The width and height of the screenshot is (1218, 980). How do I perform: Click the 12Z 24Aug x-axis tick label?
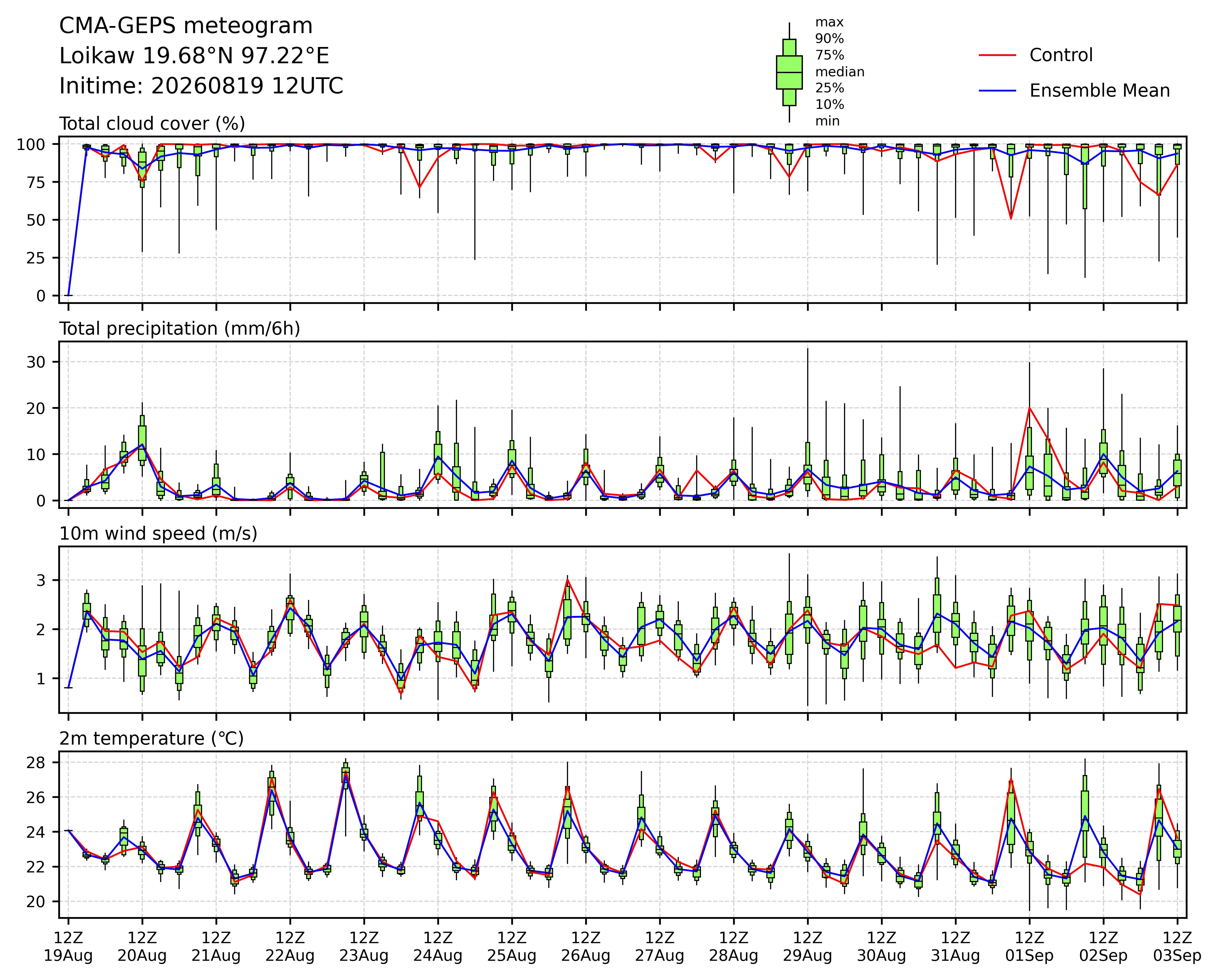438,947
